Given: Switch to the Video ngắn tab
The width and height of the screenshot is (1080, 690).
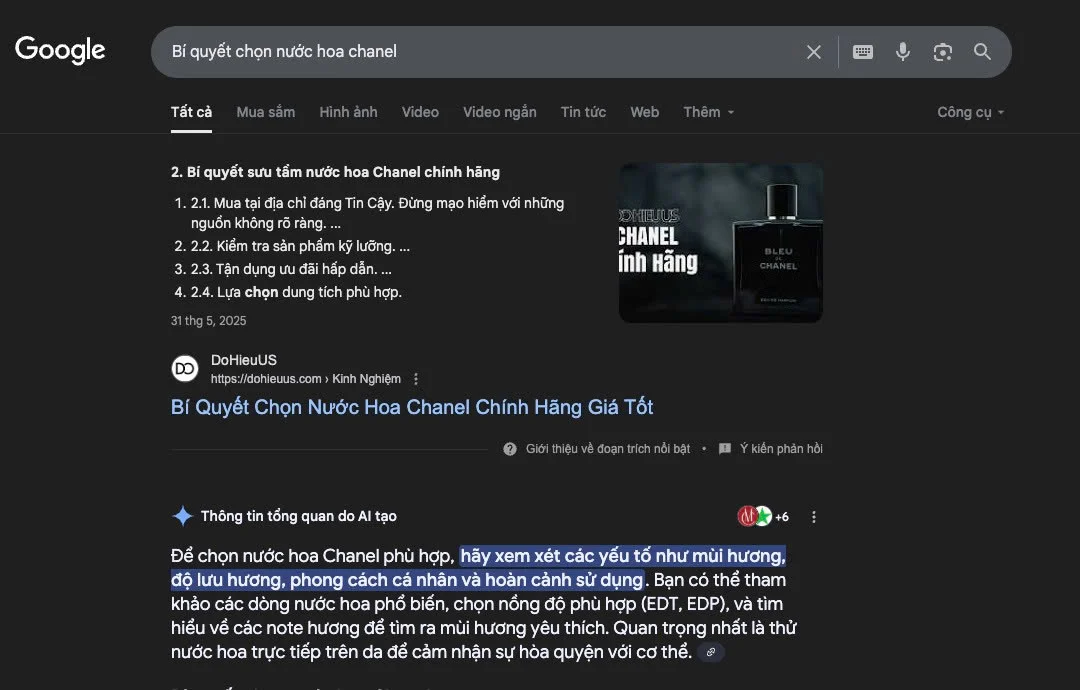Looking at the screenshot, I should click(x=499, y=112).
